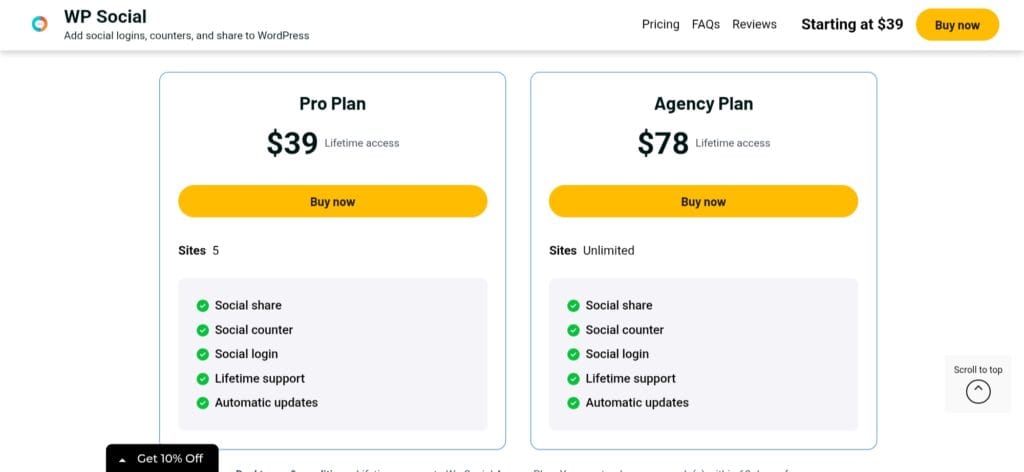Buy the Pro Plan now

pyautogui.click(x=332, y=201)
